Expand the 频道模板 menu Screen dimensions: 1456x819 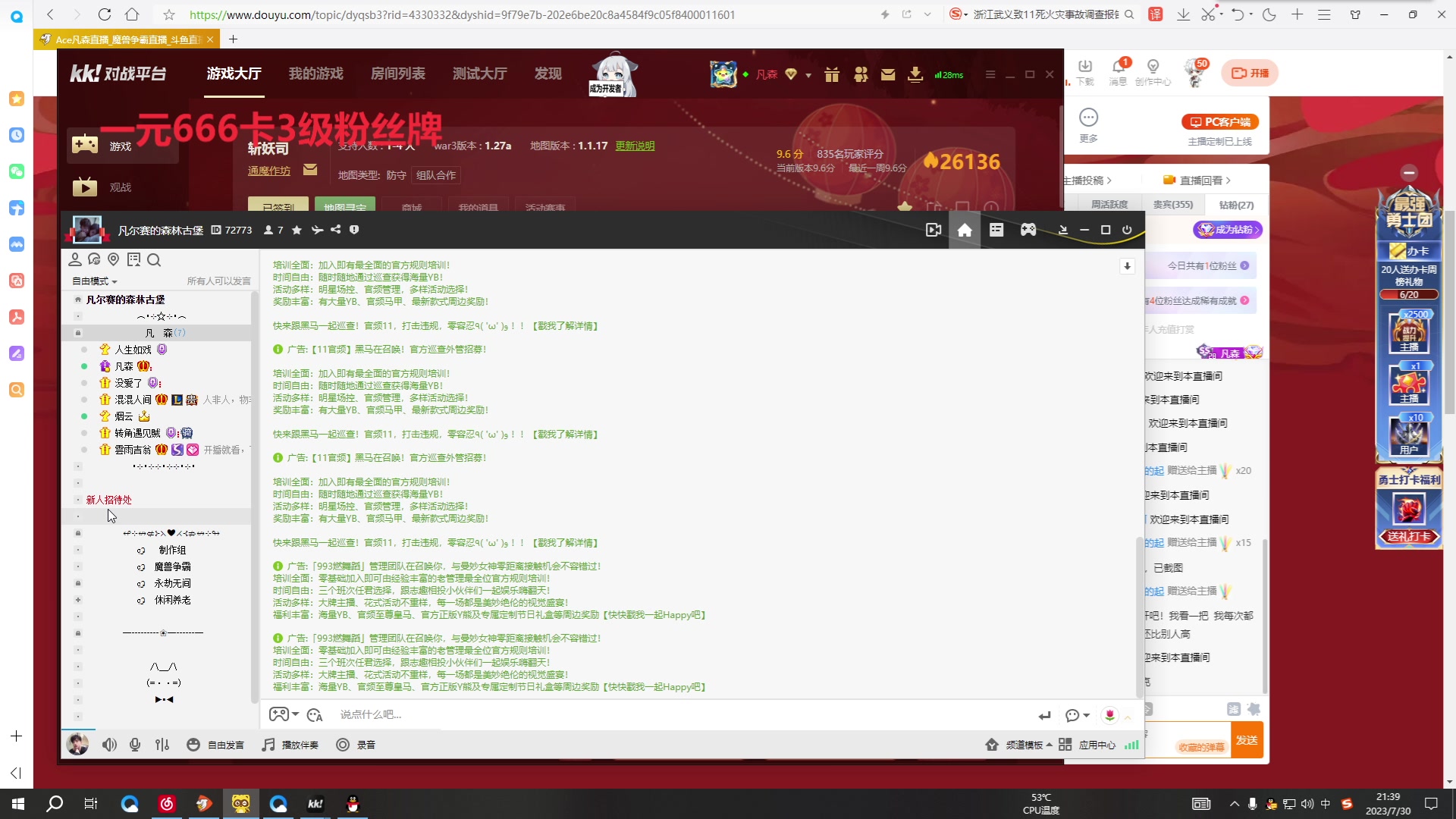tap(1018, 745)
